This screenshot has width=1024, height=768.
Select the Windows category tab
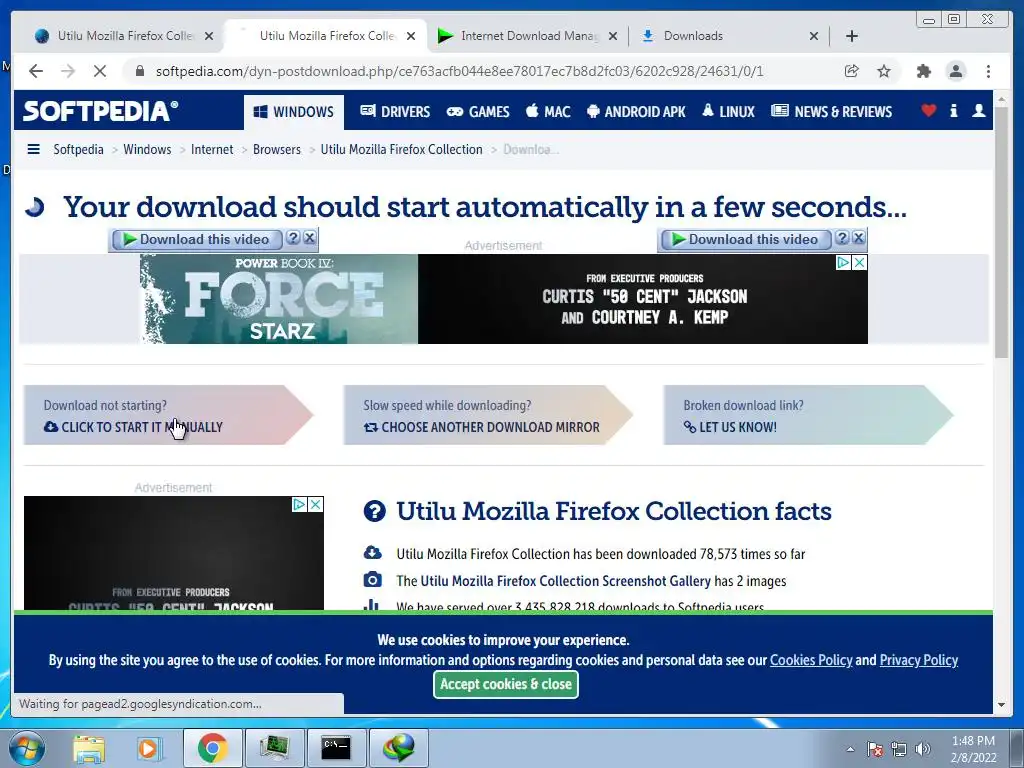pos(293,112)
